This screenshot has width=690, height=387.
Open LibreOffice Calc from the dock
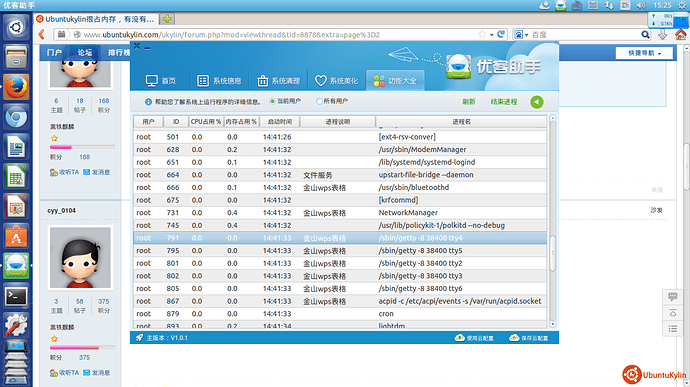click(x=16, y=176)
